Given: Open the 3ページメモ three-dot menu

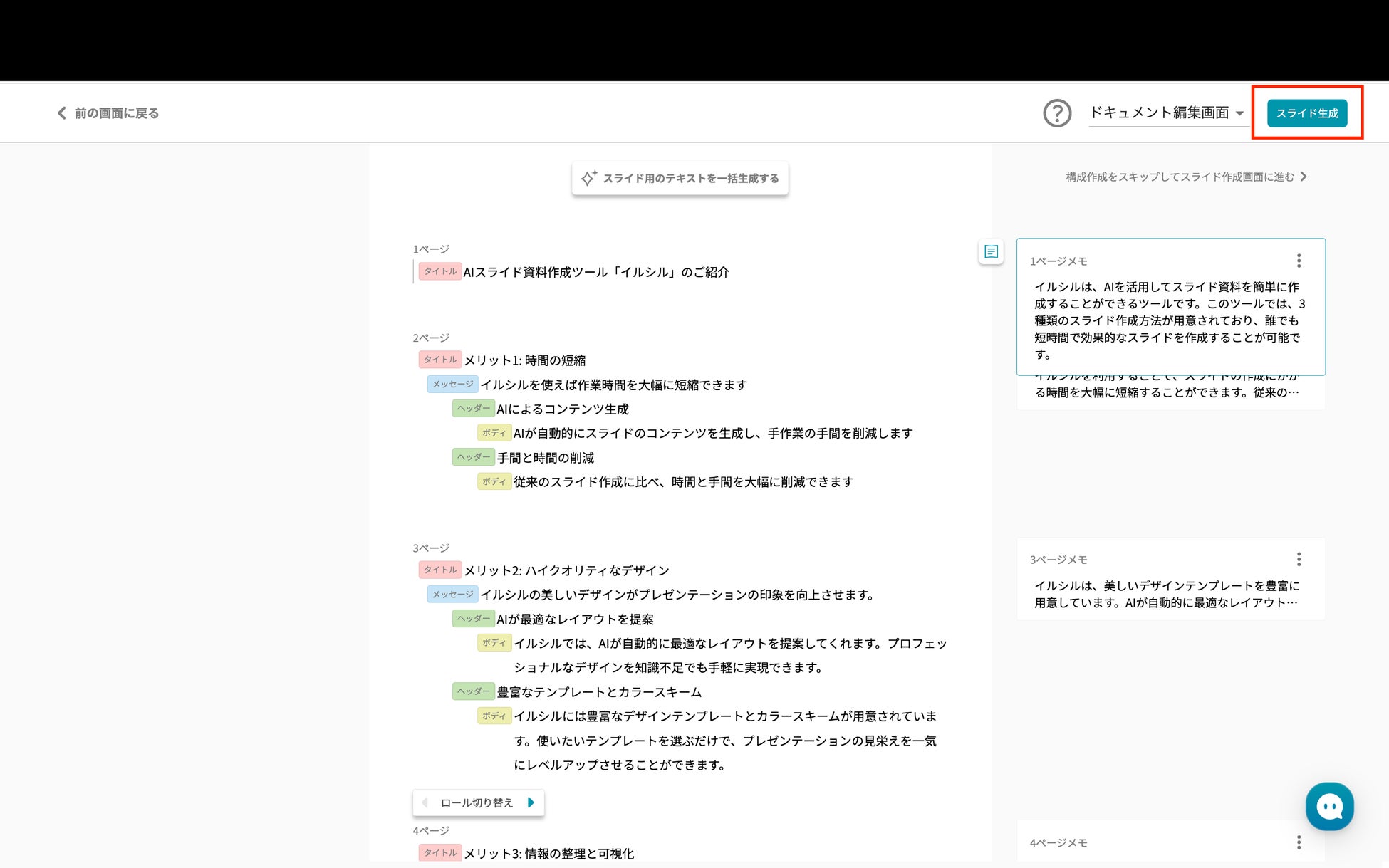Looking at the screenshot, I should coord(1299,559).
